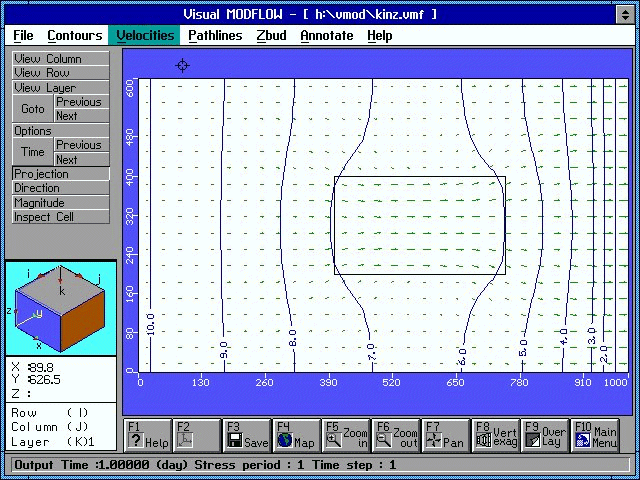Click the F1 Help question-mark icon

click(136, 441)
